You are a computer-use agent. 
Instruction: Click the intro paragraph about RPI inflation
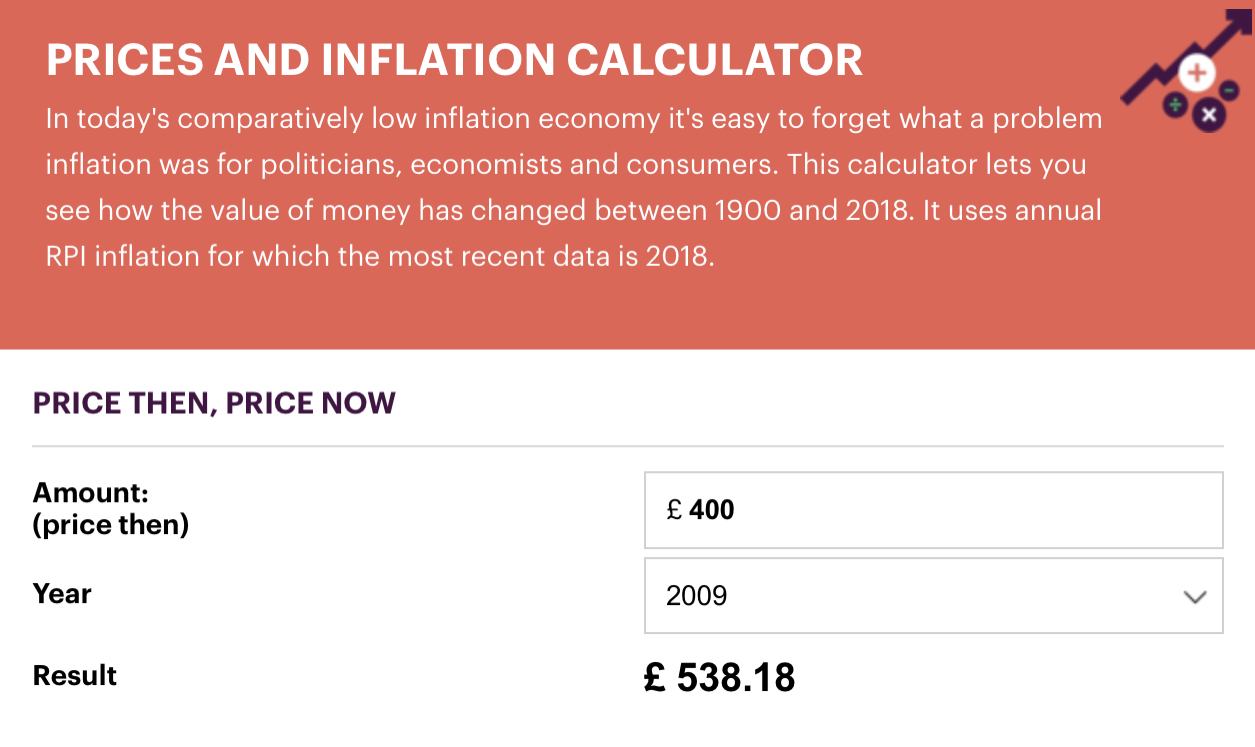[573, 188]
